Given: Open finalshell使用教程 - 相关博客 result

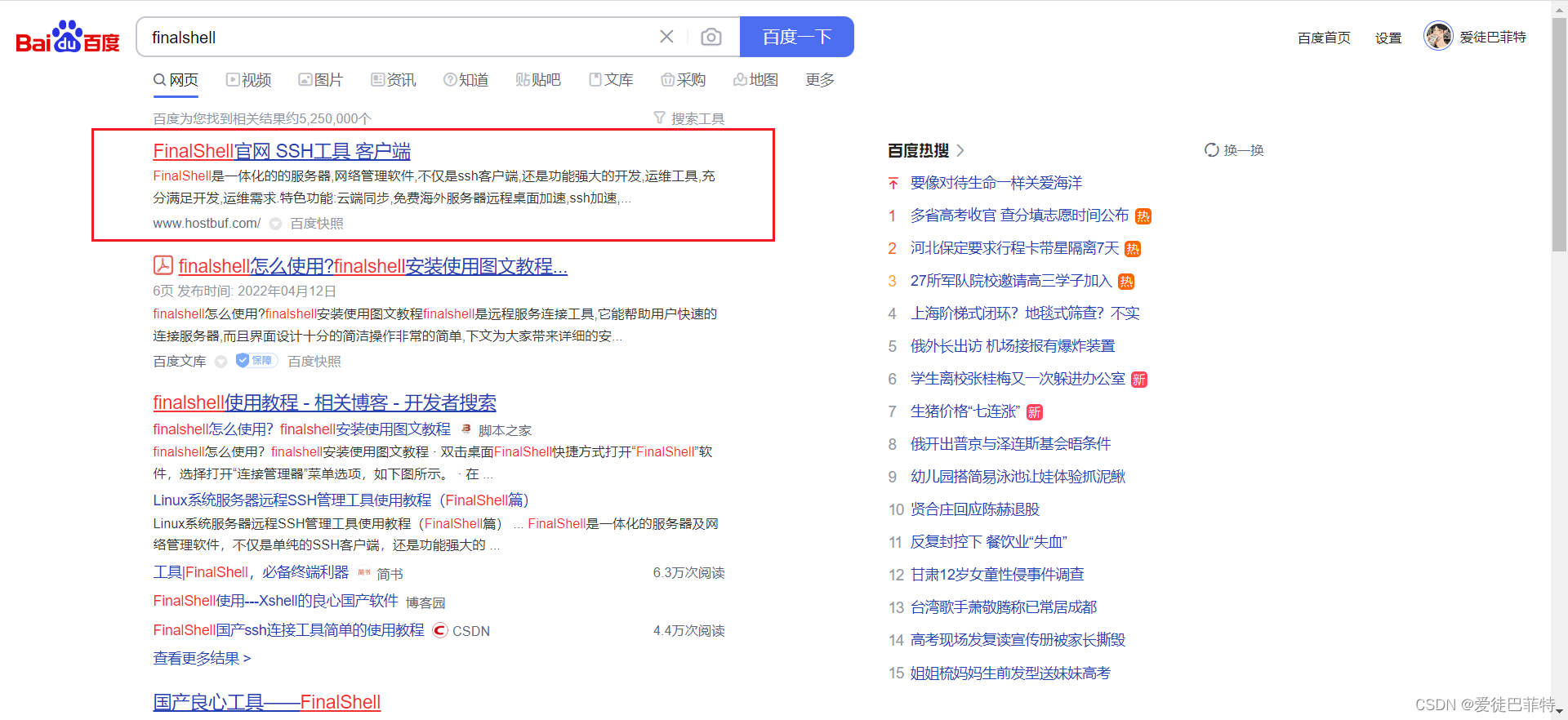Looking at the screenshot, I should 324,402.
